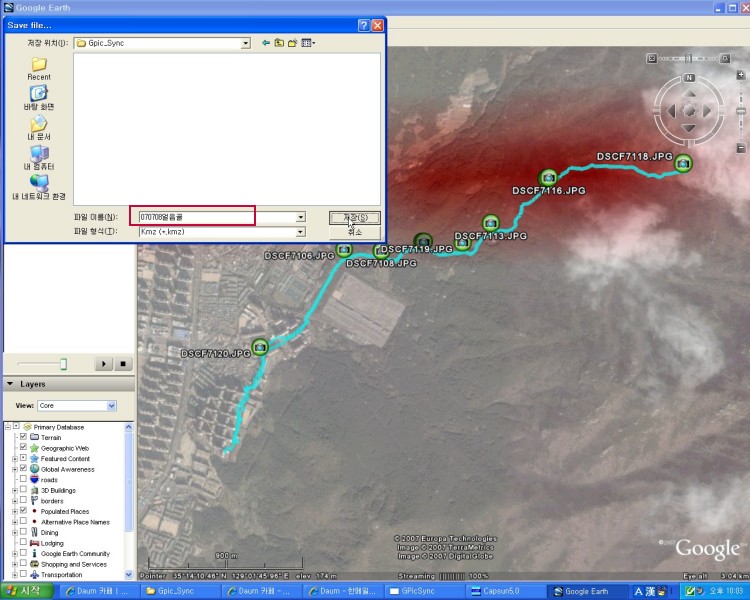Image resolution: width=750 pixels, height=600 pixels.
Task: Collapse the Layers panel triangle
Action: coord(10,384)
